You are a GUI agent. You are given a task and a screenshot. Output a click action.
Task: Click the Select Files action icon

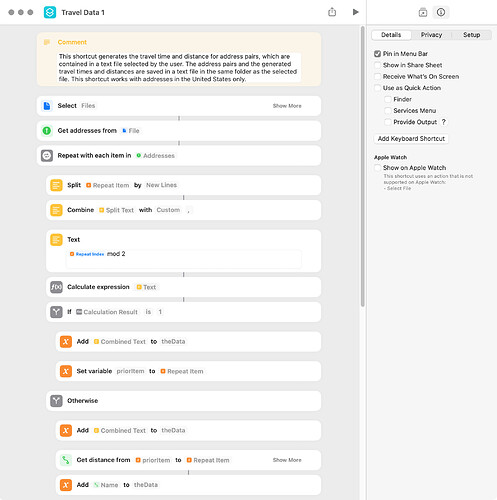47,106
